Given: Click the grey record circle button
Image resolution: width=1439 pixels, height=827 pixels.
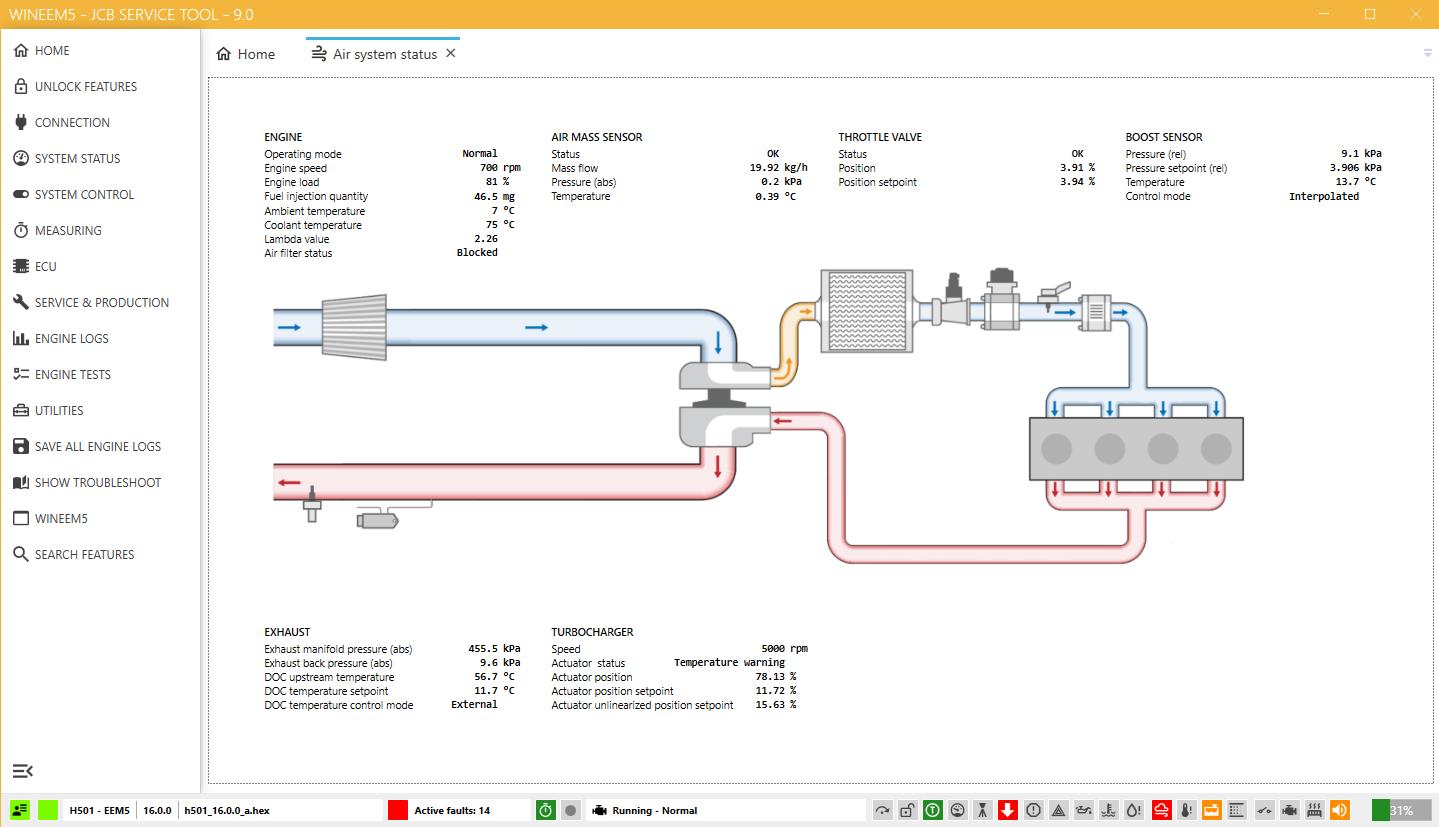Looking at the screenshot, I should pyautogui.click(x=570, y=810).
